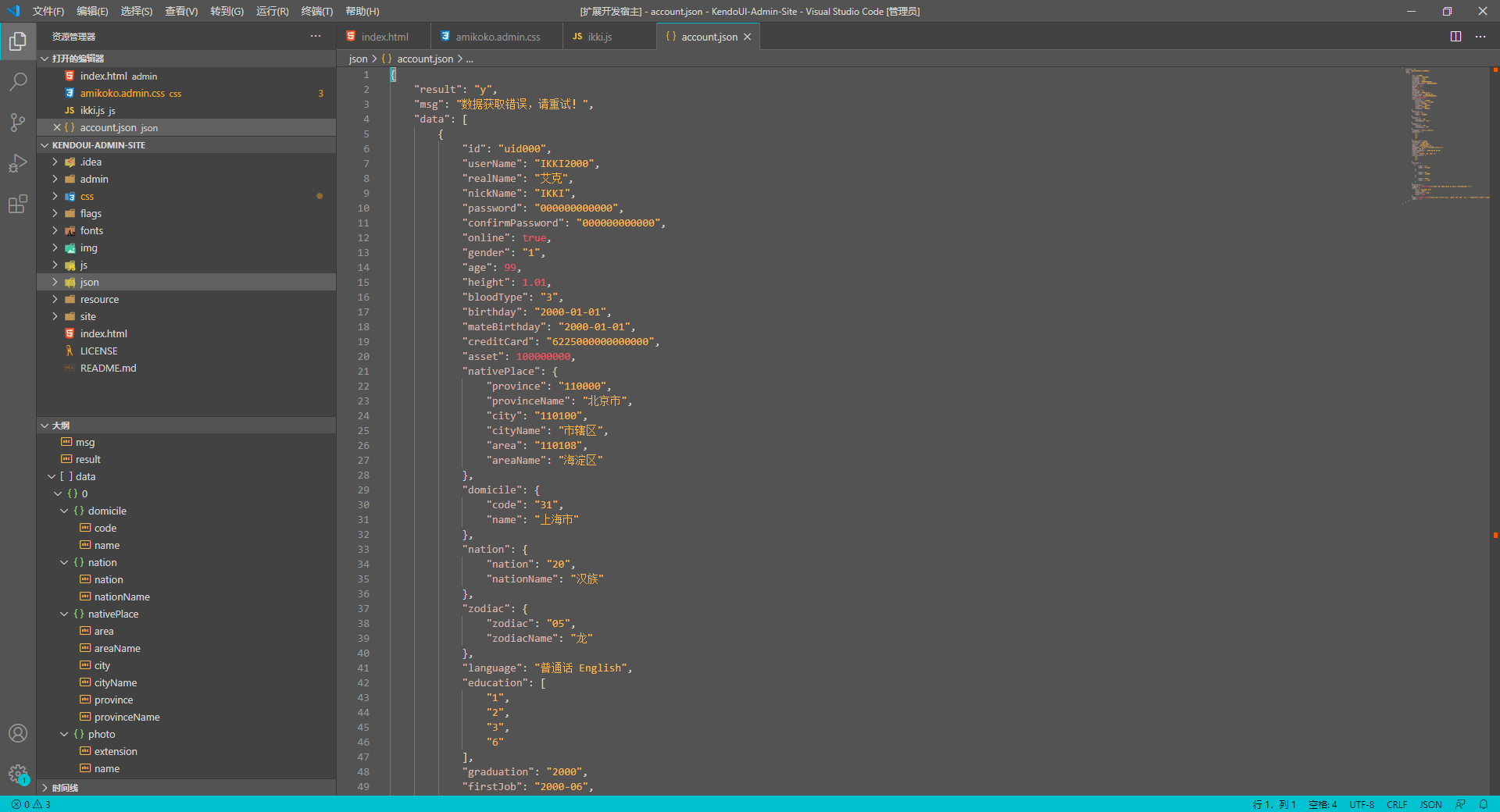This screenshot has width=1500, height=812.
Task: Open the Accounts icon in activity bar
Action: pyautogui.click(x=18, y=733)
